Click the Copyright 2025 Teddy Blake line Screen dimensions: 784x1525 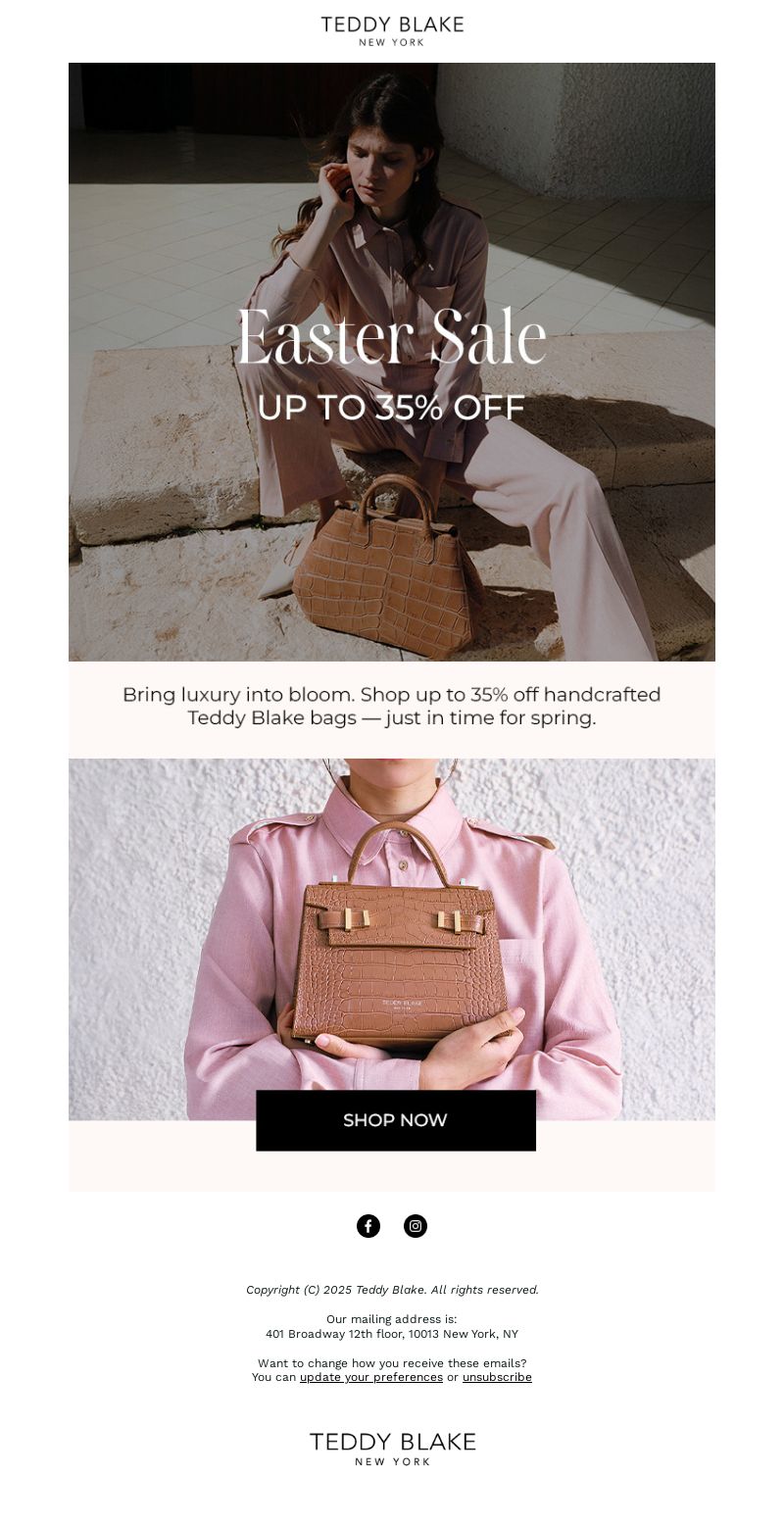click(x=392, y=1290)
